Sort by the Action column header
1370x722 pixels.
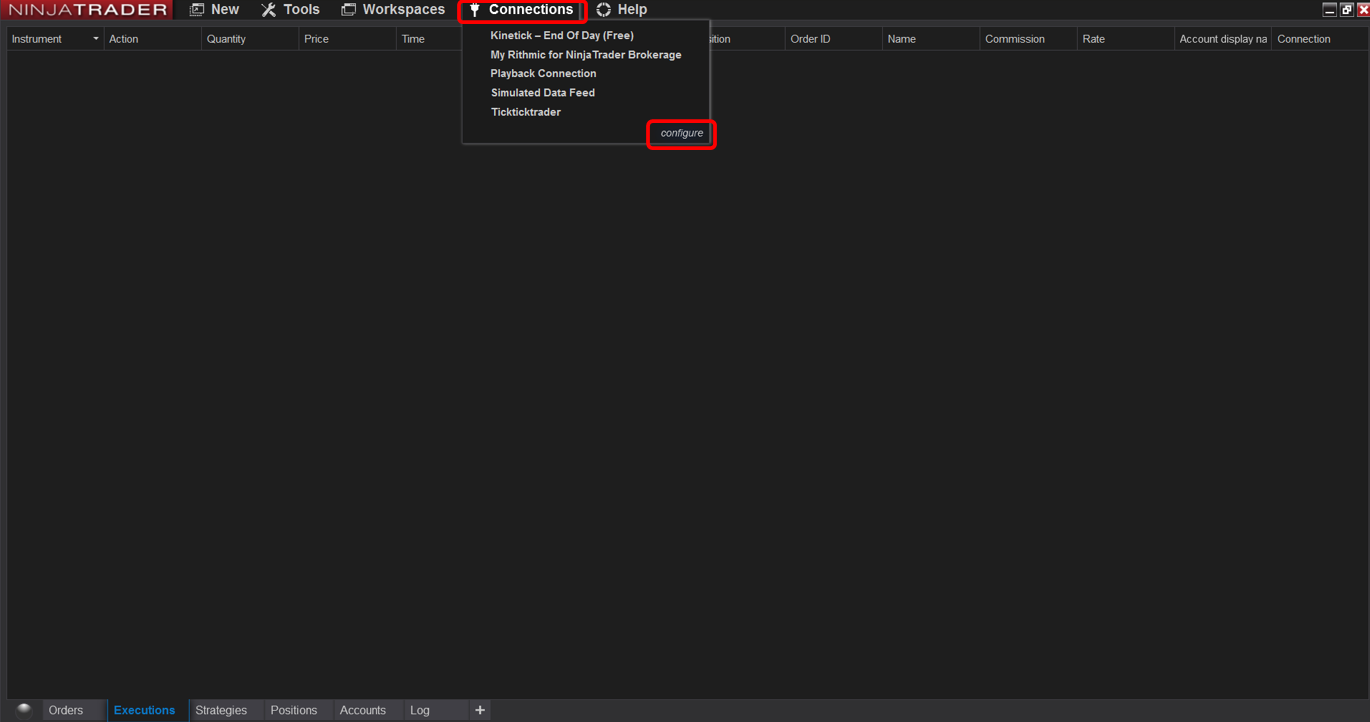click(x=153, y=39)
